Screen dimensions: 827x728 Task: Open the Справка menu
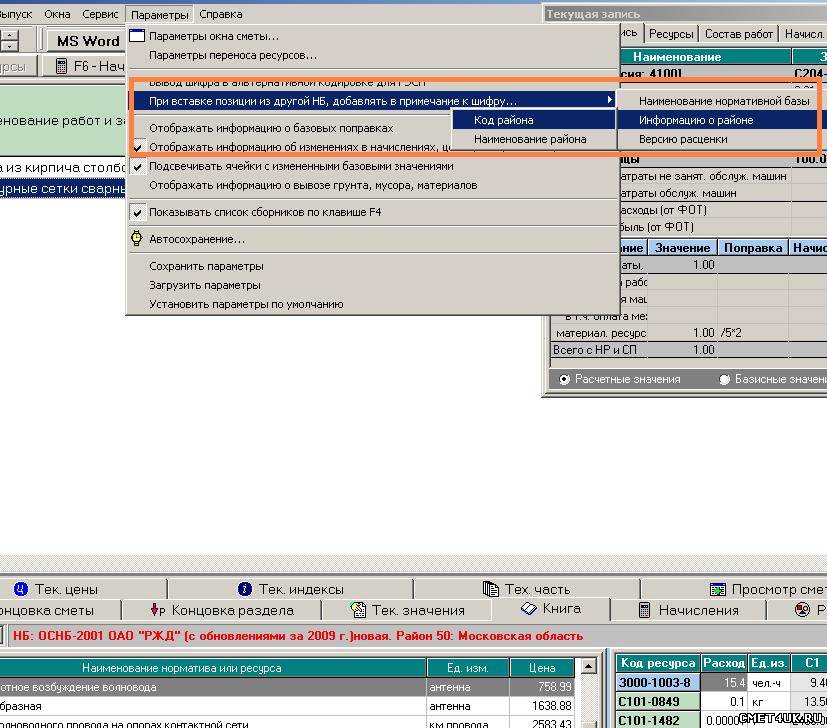(220, 14)
